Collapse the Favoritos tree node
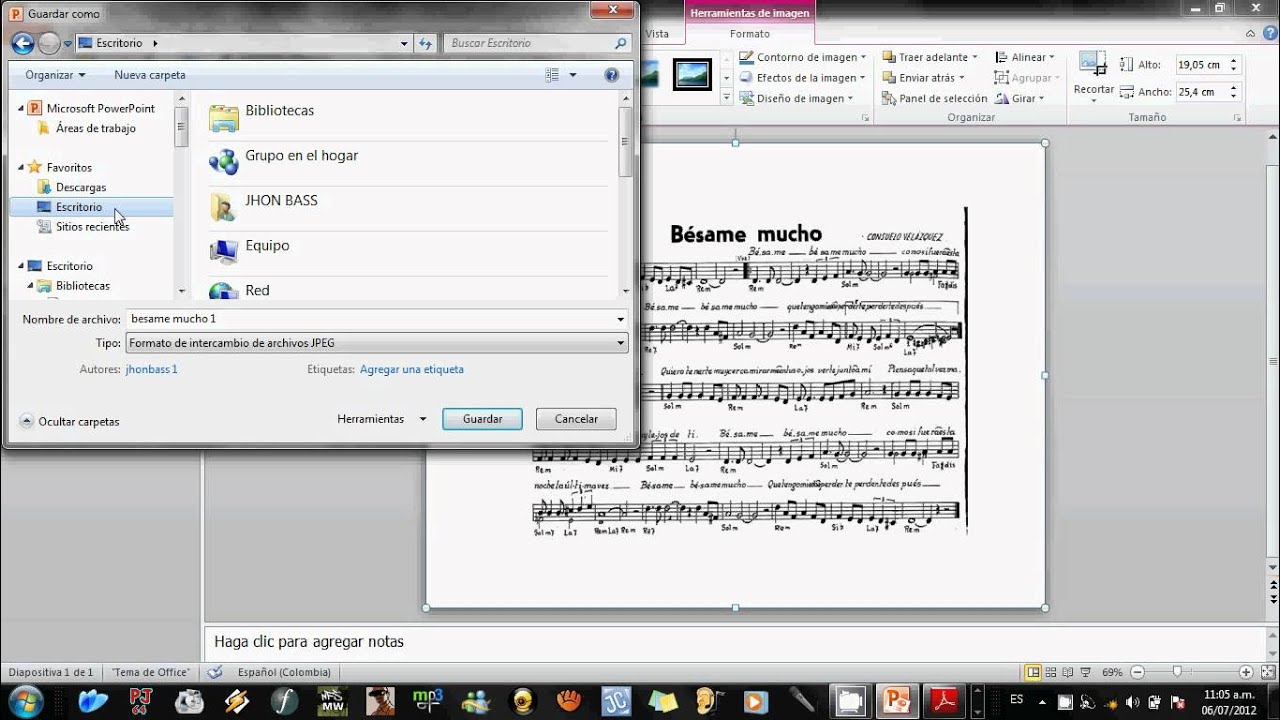The width and height of the screenshot is (1280, 720). (x=21, y=167)
